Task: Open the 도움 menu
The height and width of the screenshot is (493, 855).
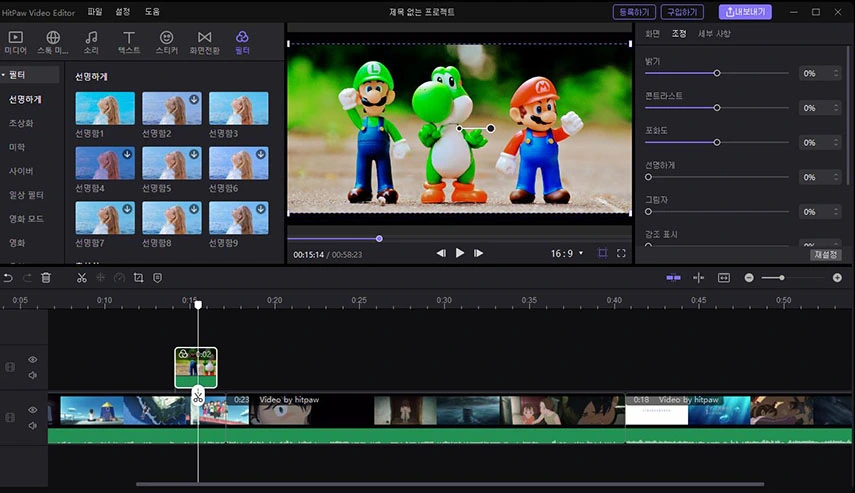Action: tap(152, 11)
